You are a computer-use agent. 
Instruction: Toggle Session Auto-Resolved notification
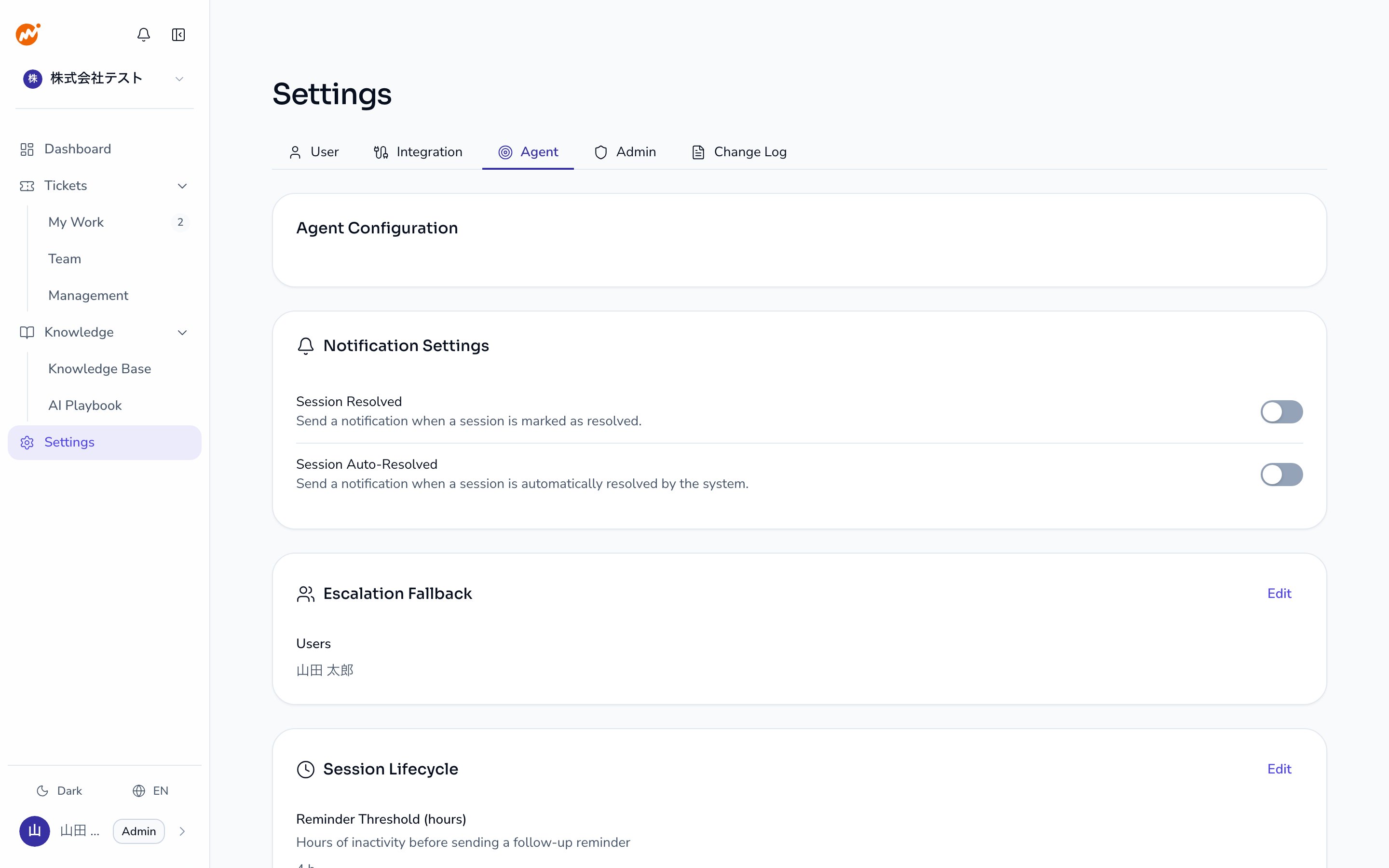[x=1281, y=475]
